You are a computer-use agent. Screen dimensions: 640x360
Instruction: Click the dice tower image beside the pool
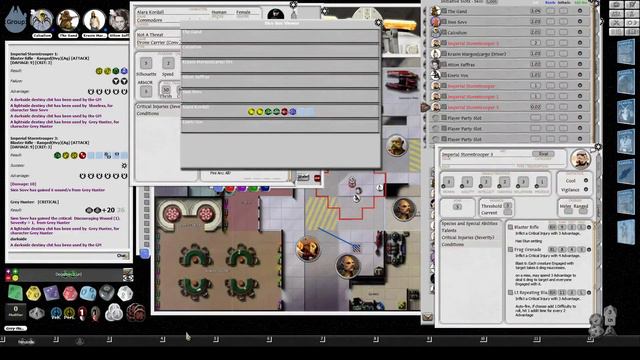click(x=128, y=275)
